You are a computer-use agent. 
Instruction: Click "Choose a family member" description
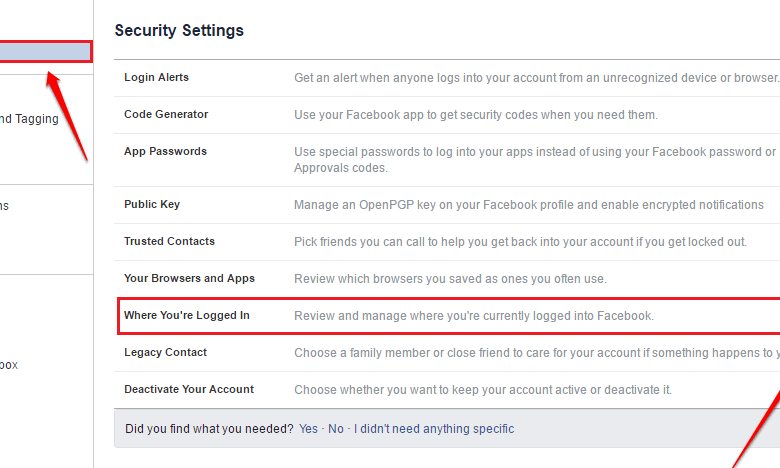pos(537,353)
